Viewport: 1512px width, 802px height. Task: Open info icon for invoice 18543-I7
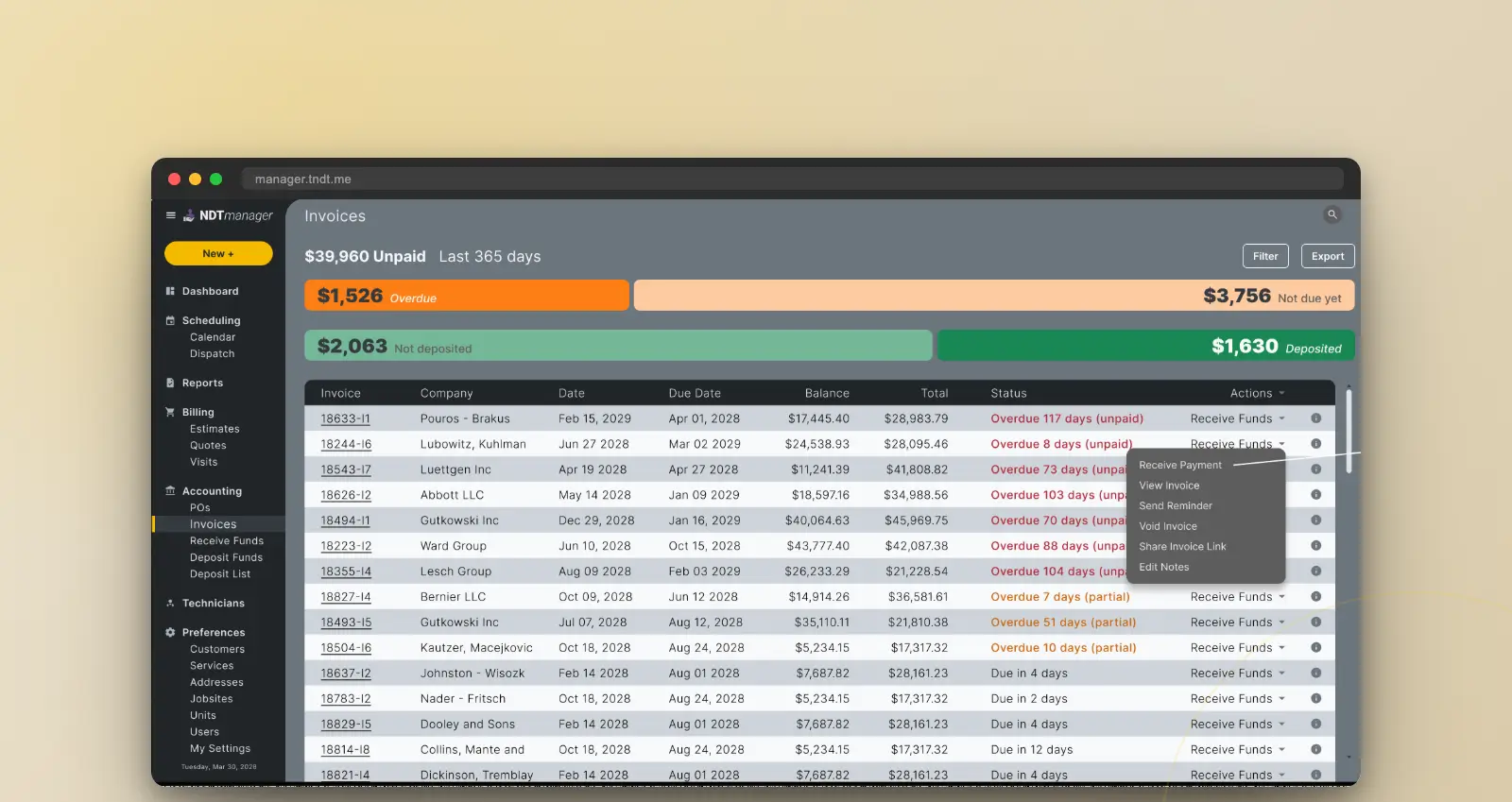(1315, 469)
